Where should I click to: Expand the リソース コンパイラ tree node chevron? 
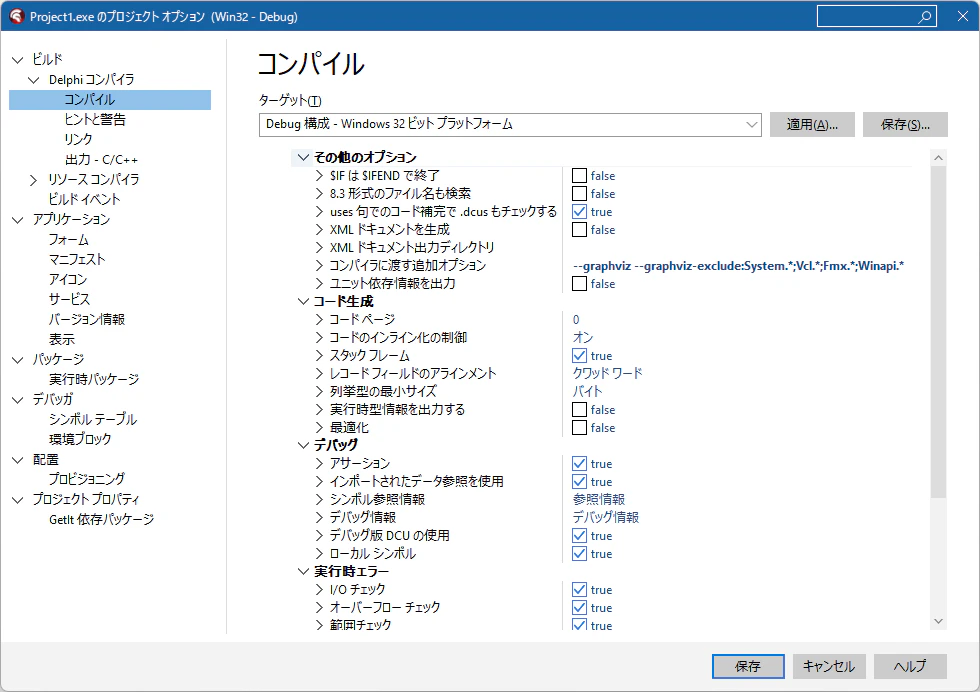34,180
